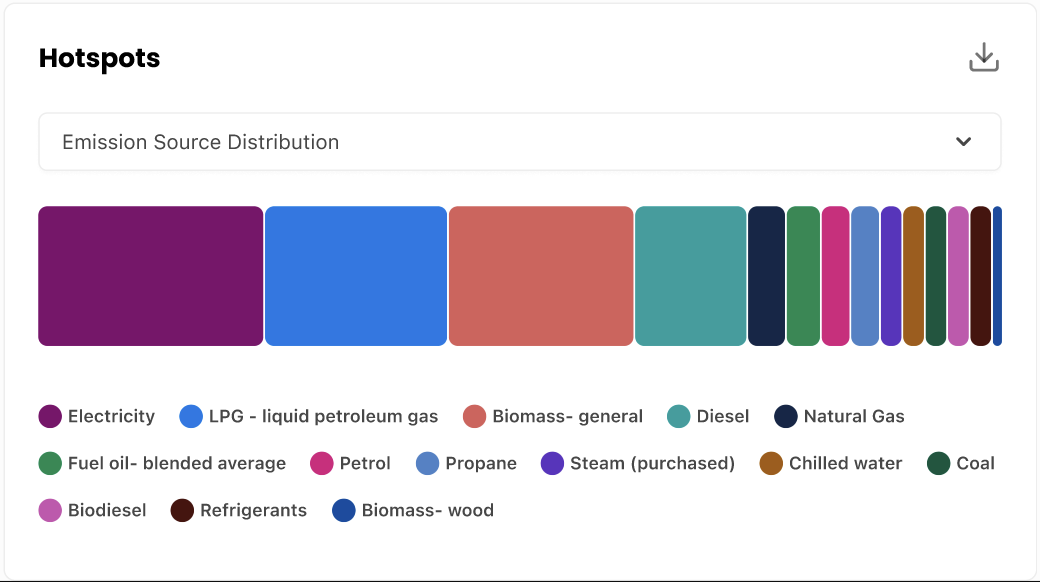Click the teal Diesel bar segment

[690, 276]
